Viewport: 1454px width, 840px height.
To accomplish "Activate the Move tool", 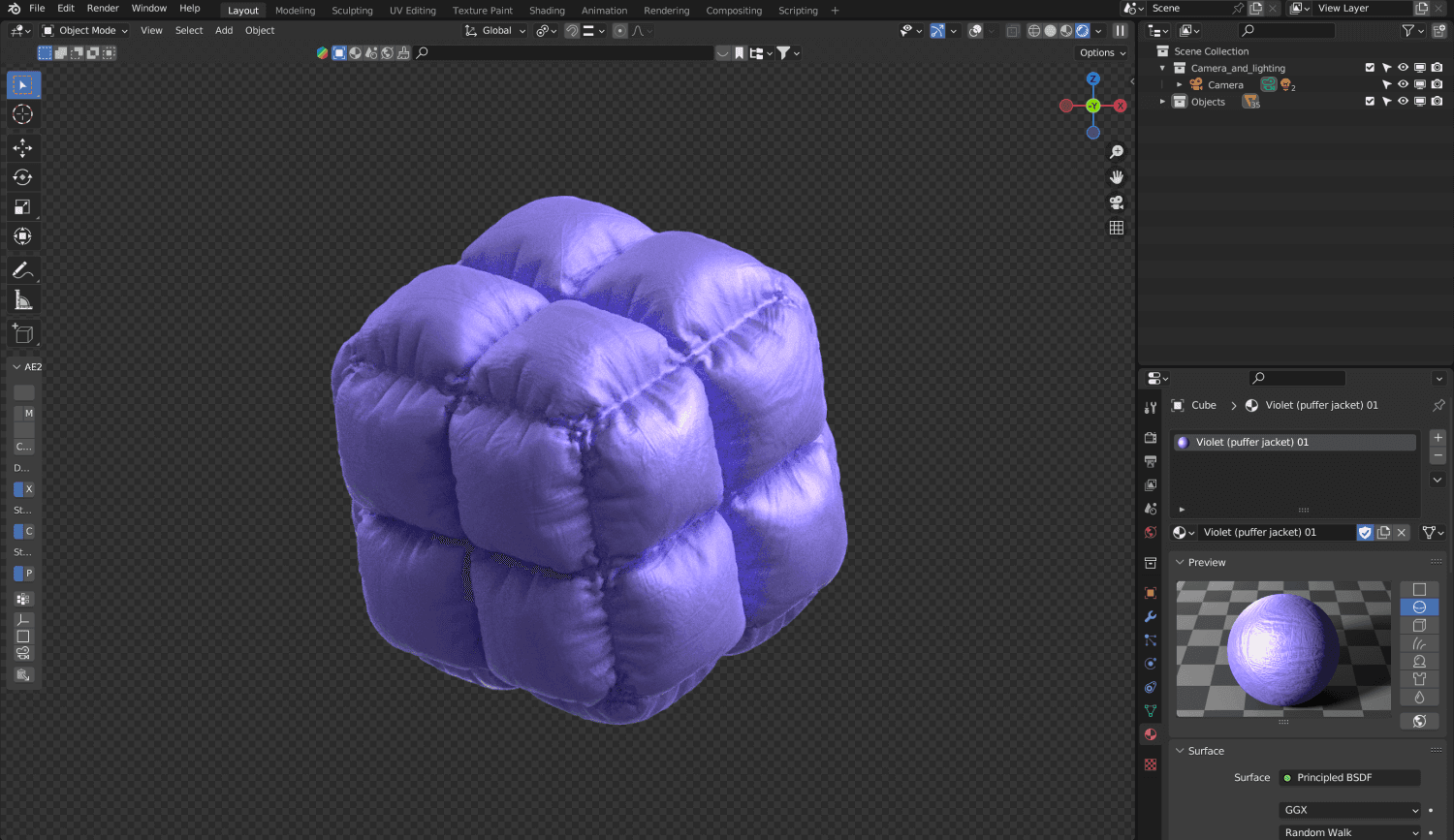I will click(22, 147).
